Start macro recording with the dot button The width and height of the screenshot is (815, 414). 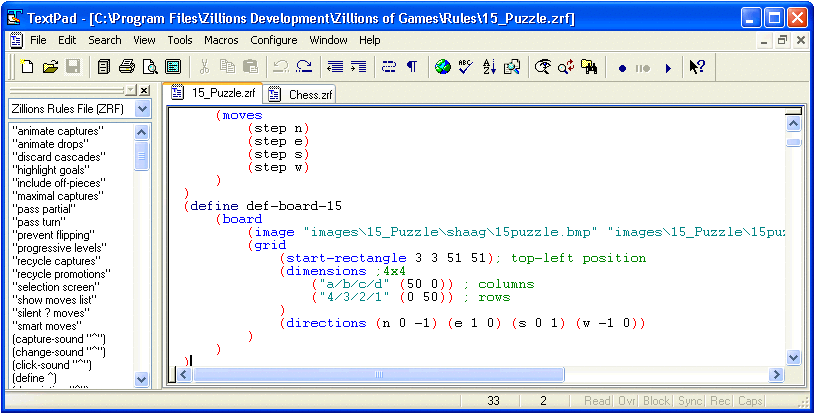[x=622, y=67]
